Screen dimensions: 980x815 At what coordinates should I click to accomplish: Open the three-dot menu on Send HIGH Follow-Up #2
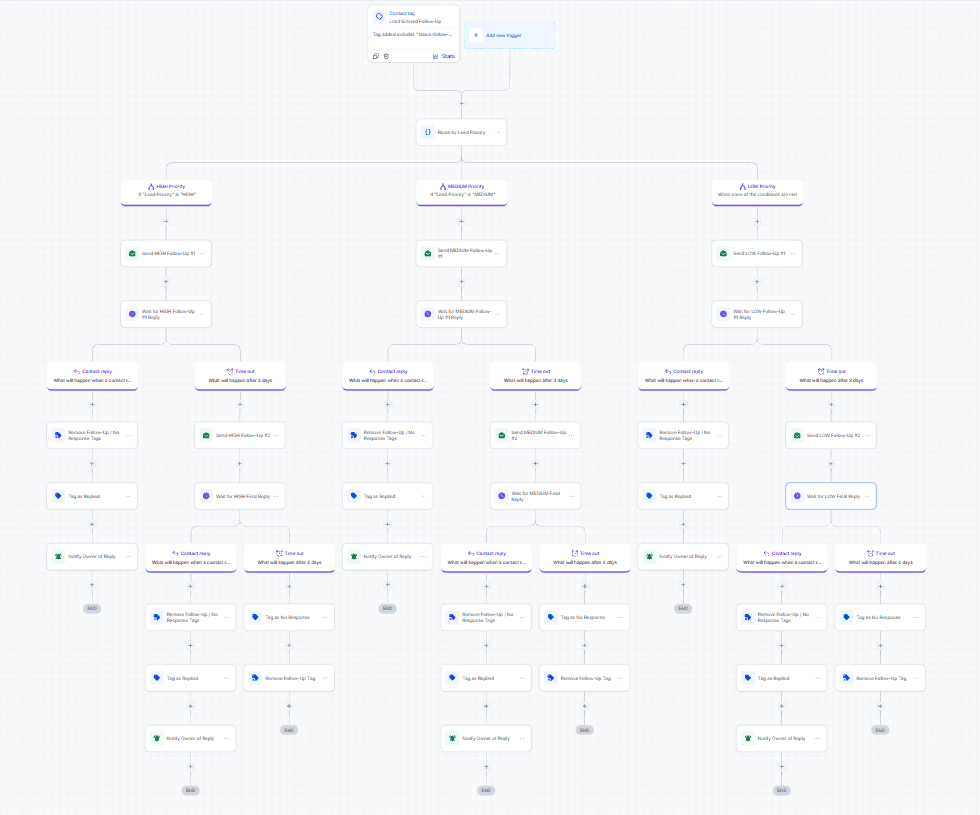276,435
